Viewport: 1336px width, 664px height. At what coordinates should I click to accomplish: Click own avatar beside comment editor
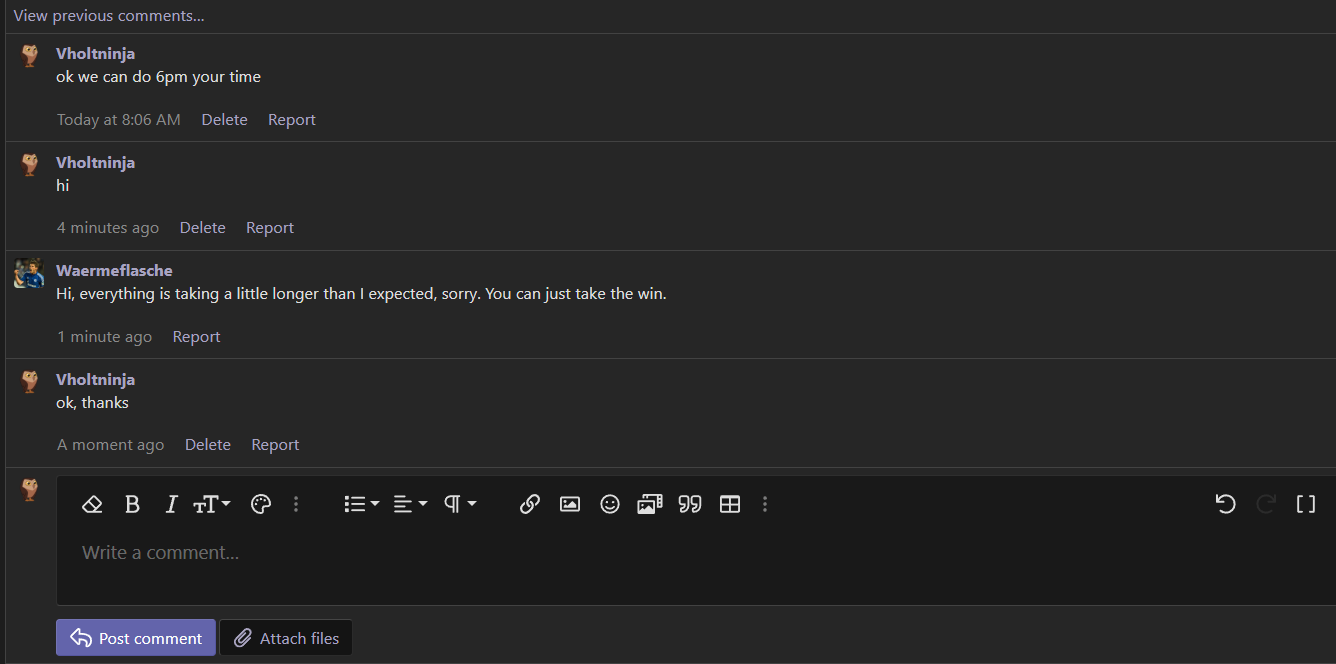click(30, 489)
